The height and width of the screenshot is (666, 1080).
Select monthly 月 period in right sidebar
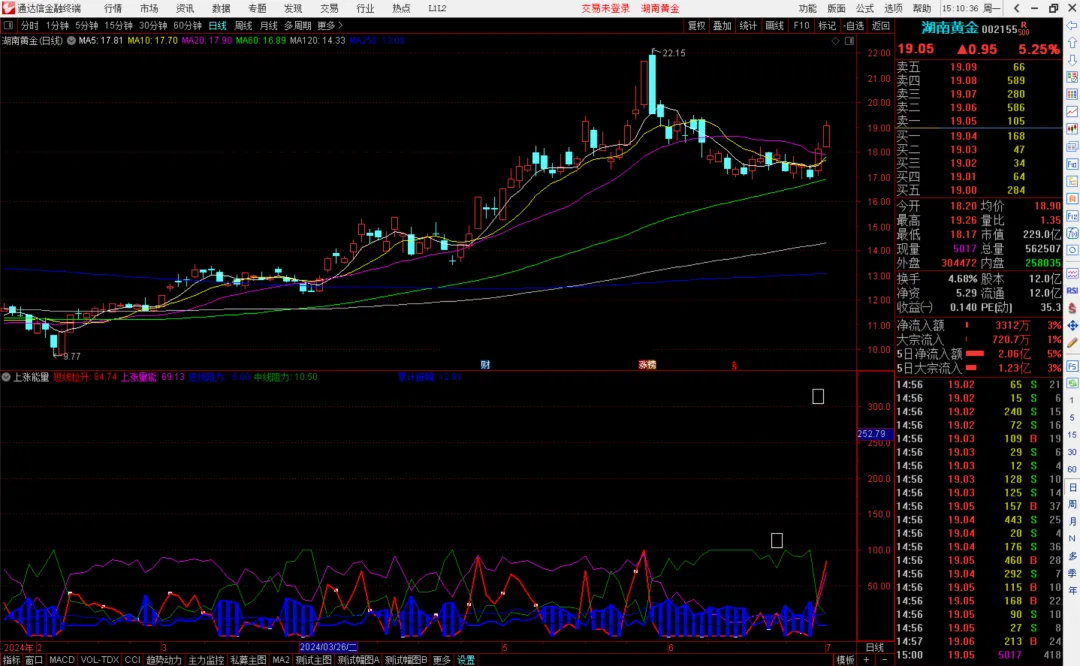pyautogui.click(x=1072, y=521)
